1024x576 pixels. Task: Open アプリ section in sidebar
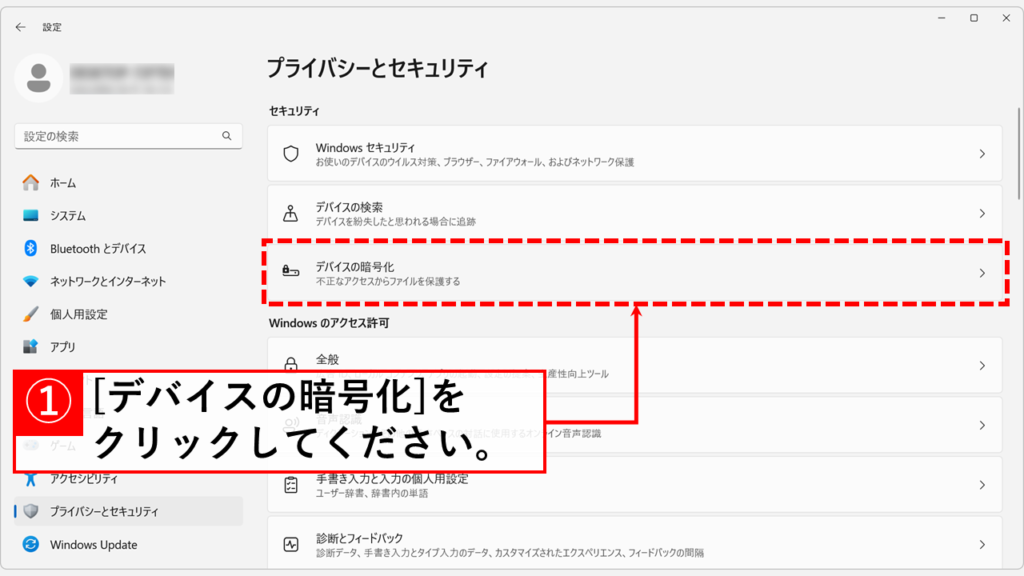point(63,347)
